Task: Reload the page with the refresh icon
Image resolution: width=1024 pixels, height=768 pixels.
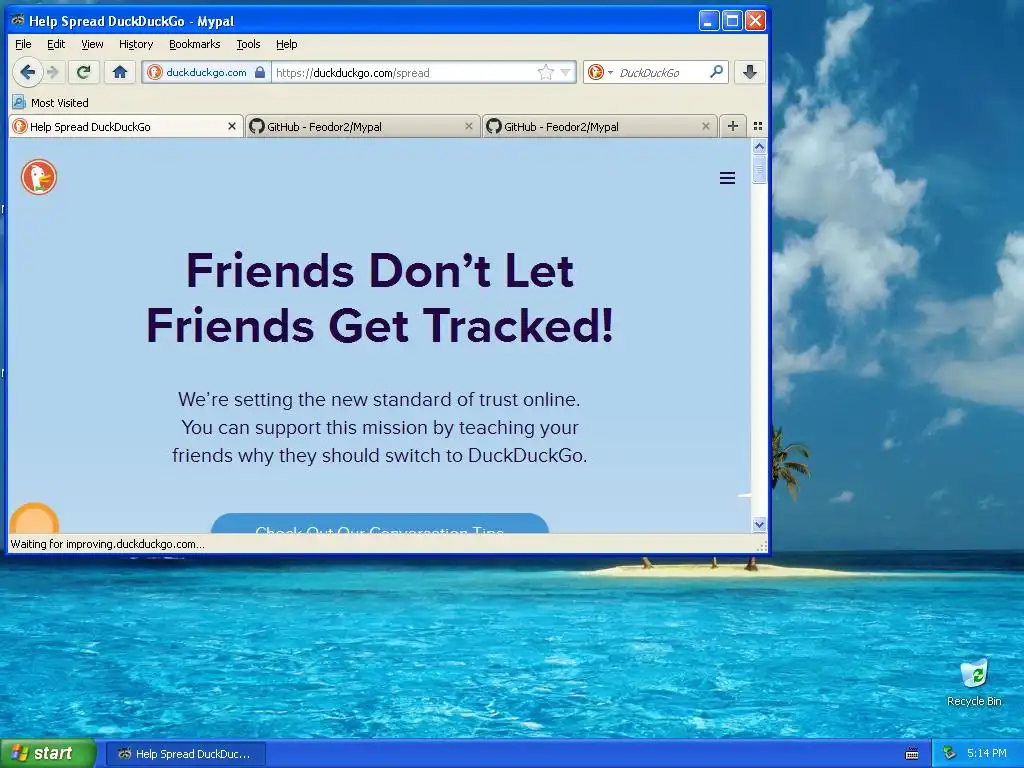Action: pyautogui.click(x=84, y=72)
